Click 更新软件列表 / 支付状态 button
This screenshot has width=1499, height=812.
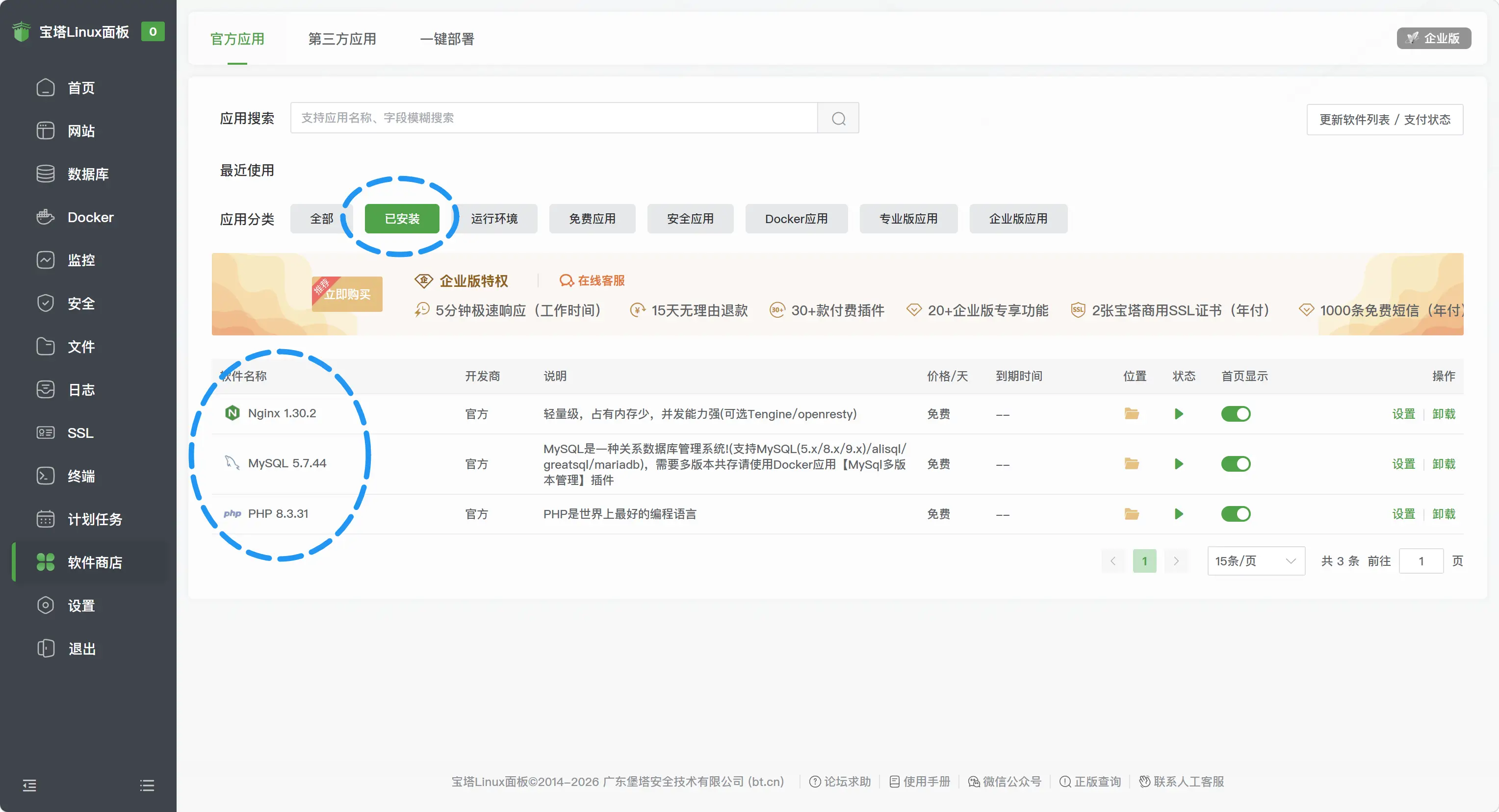(1385, 119)
